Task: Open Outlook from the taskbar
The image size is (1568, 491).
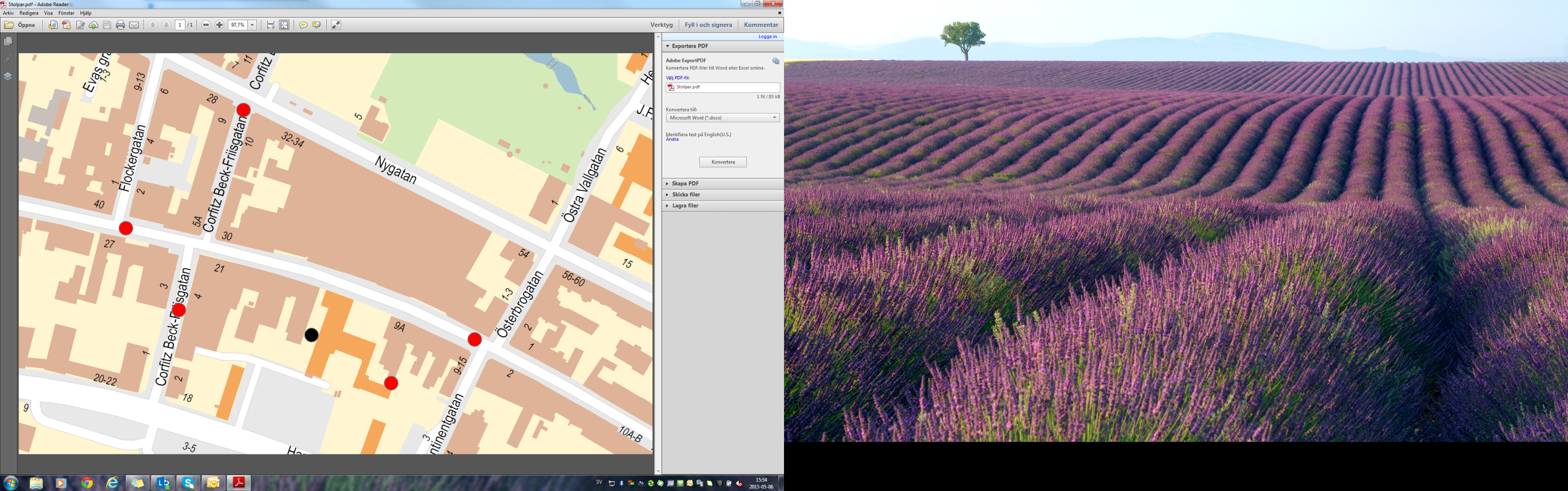Action: pos(214,483)
